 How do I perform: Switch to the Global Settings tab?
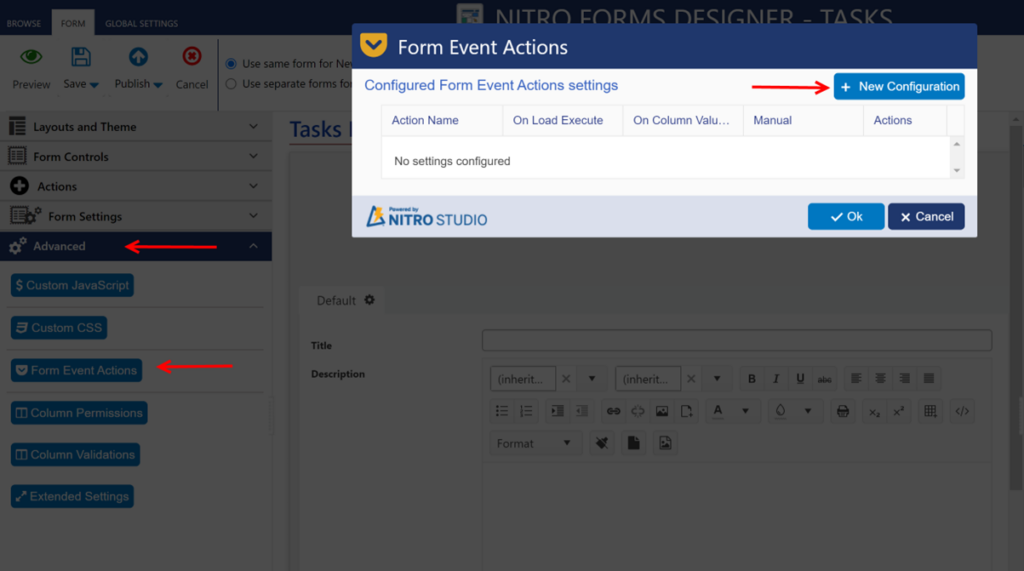coord(141,23)
